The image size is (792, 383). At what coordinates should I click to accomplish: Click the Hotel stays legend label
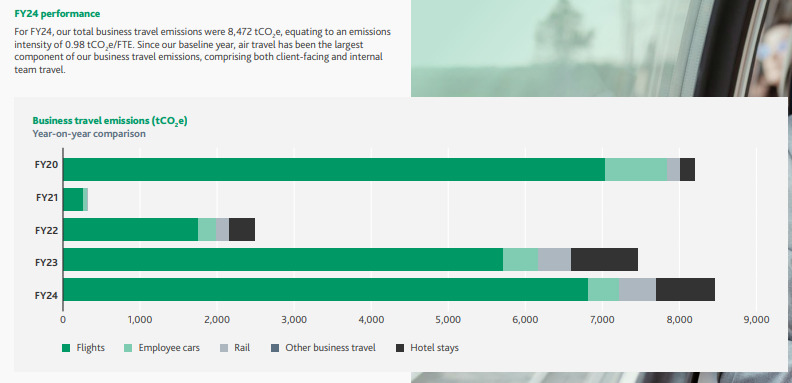tap(434, 348)
